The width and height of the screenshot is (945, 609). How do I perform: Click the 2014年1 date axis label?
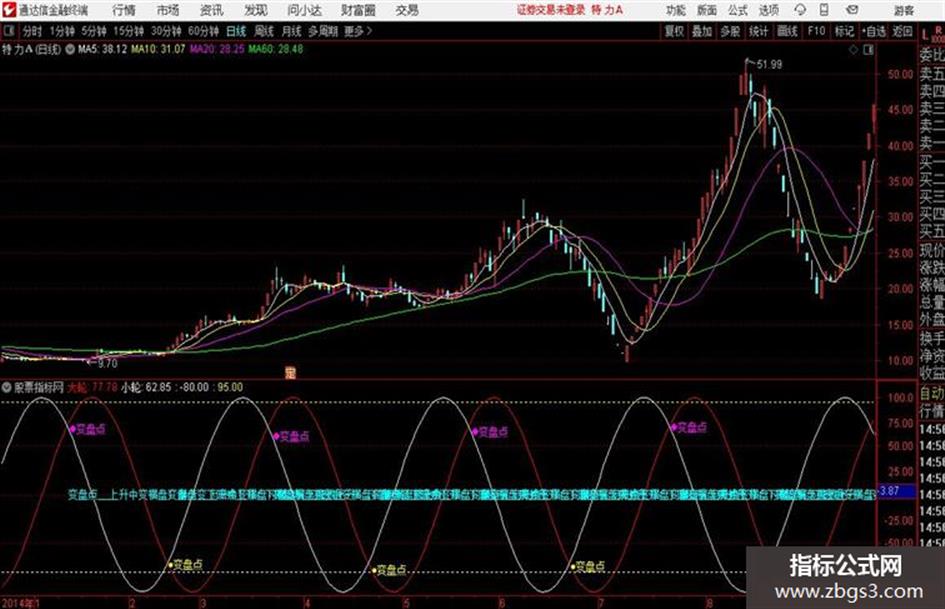pyautogui.click(x=20, y=603)
